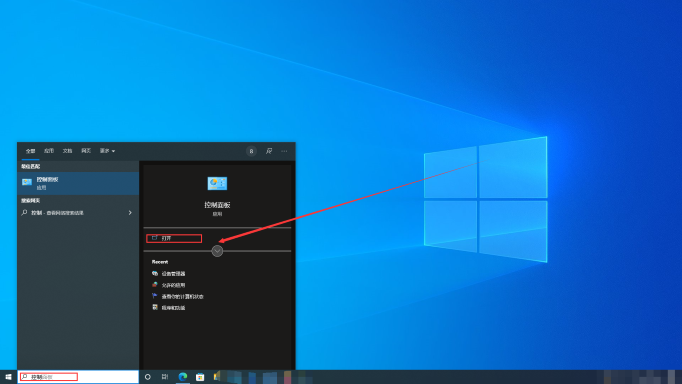Launch Microsoft Edge from the taskbar
Viewport: 682px width, 384px height.
click(x=183, y=377)
